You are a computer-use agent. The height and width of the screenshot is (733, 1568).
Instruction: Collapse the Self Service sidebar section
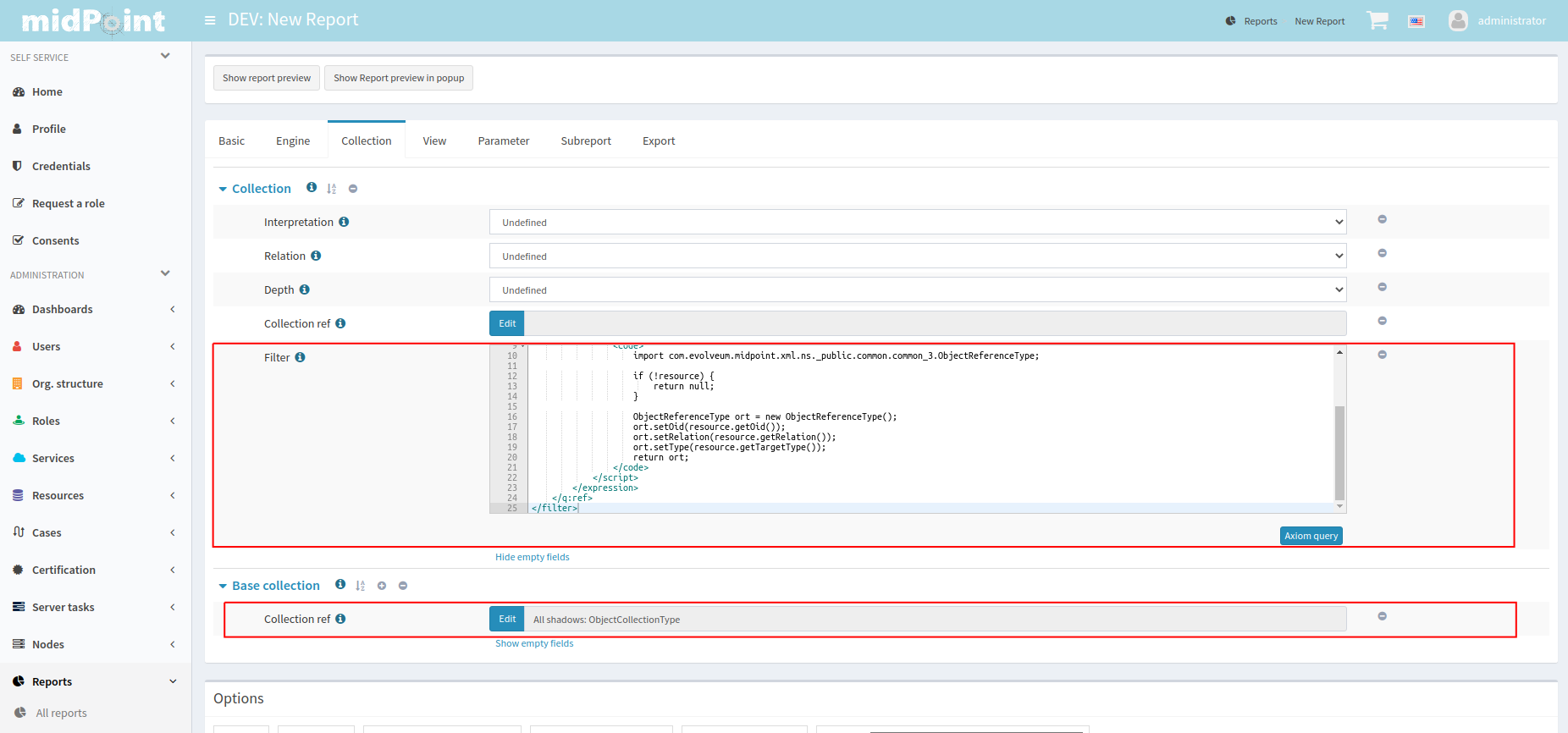coord(165,57)
